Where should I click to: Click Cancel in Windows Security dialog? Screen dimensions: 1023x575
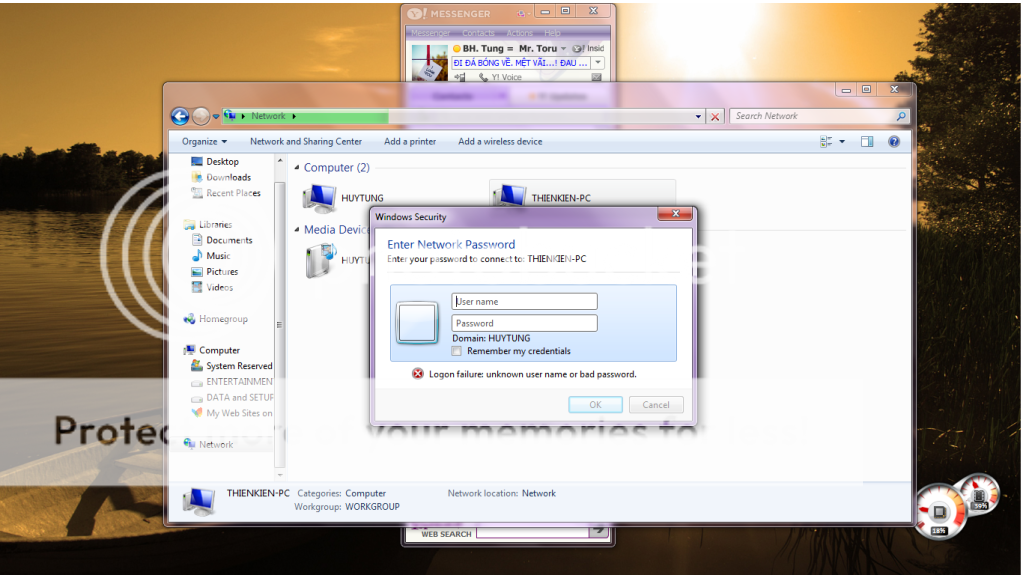click(x=656, y=405)
